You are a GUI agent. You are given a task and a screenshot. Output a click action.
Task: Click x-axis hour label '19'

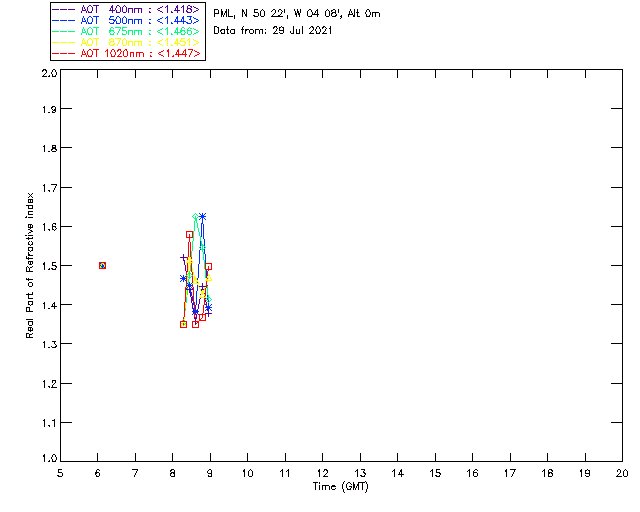pos(585,473)
